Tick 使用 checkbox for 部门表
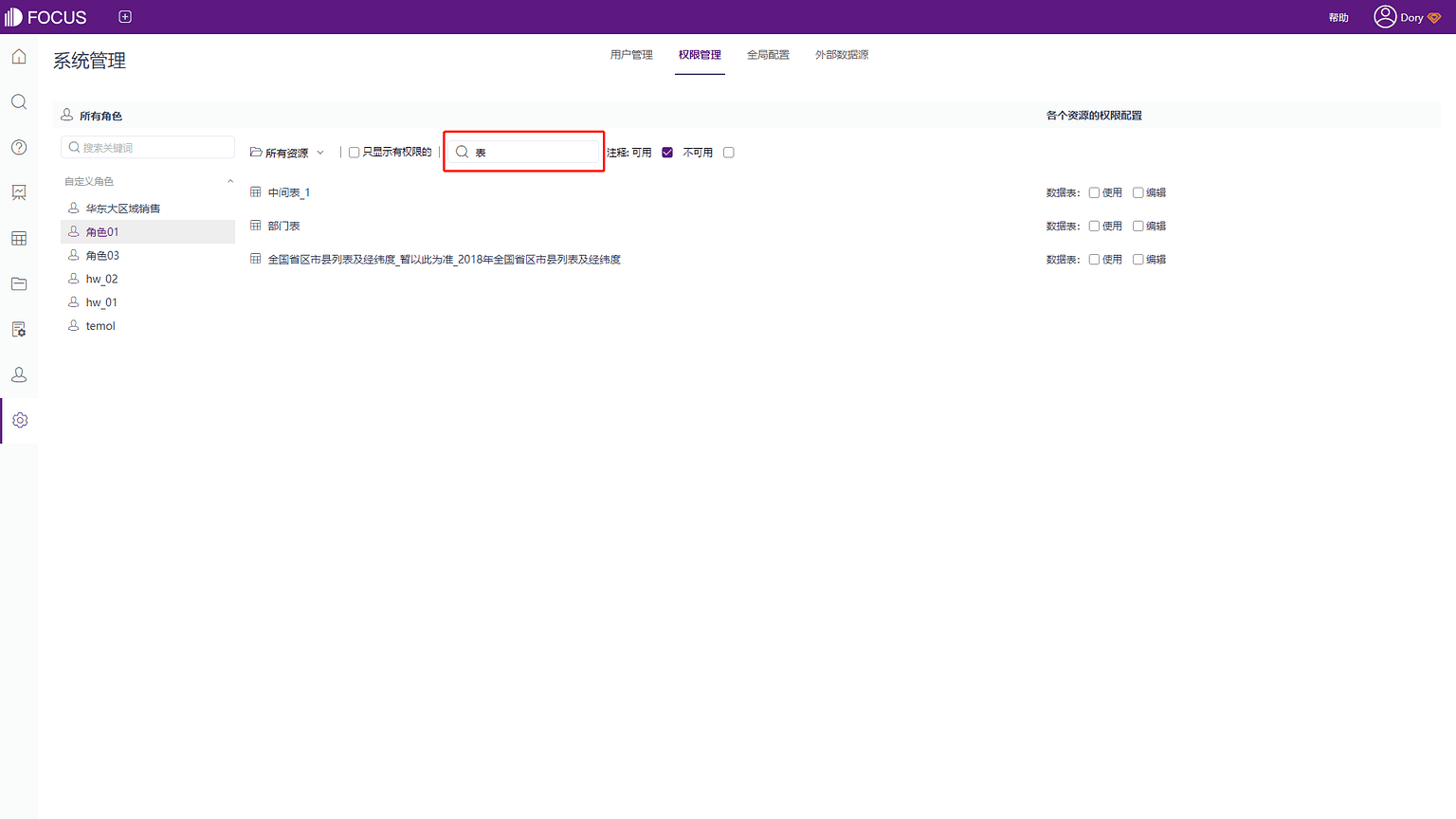This screenshot has width=1456, height=819. [x=1094, y=226]
